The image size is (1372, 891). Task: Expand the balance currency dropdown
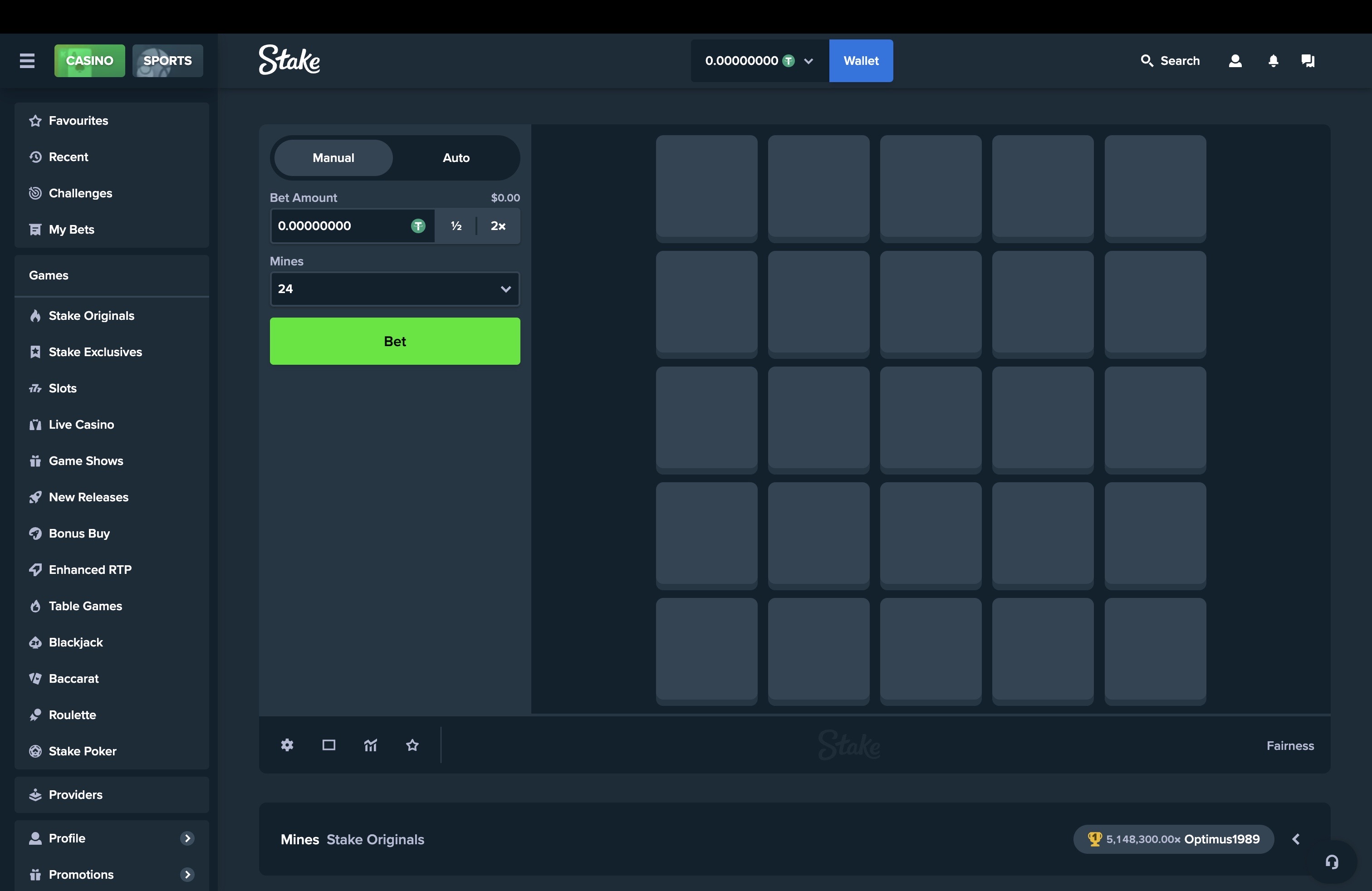click(808, 60)
